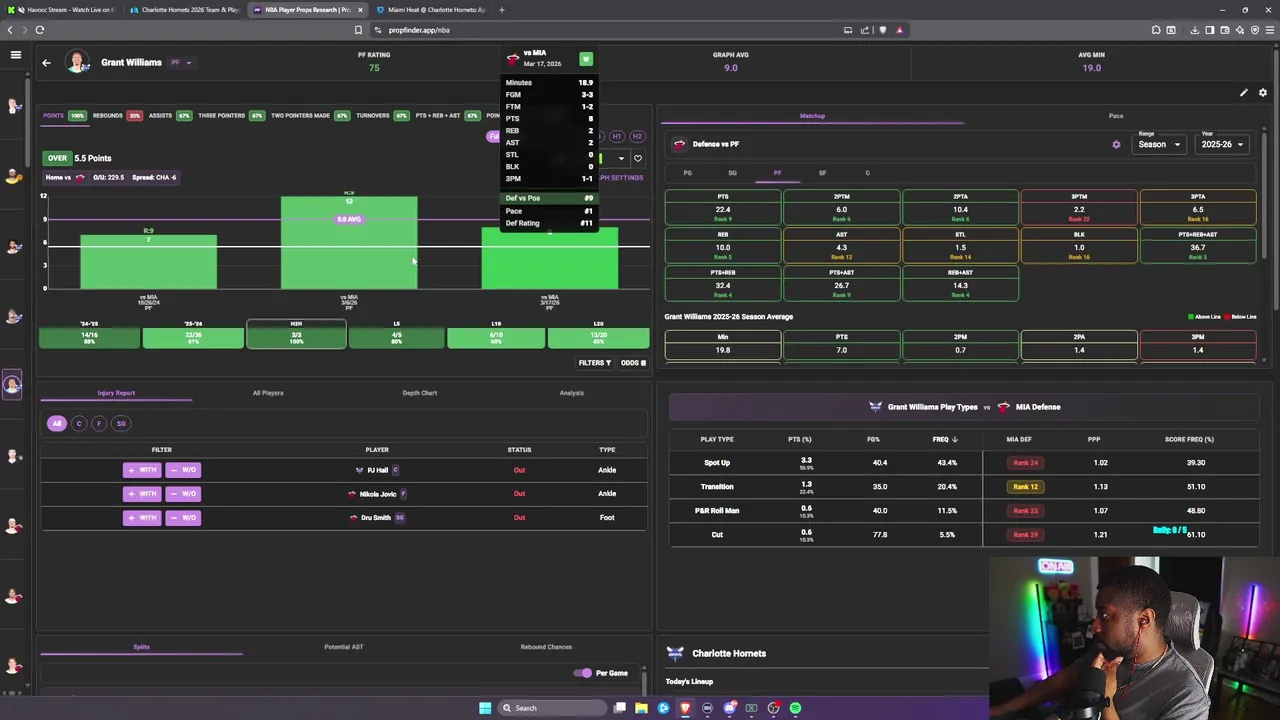The height and width of the screenshot is (720, 1280).
Task: Select the PG position tab
Action: [687, 173]
